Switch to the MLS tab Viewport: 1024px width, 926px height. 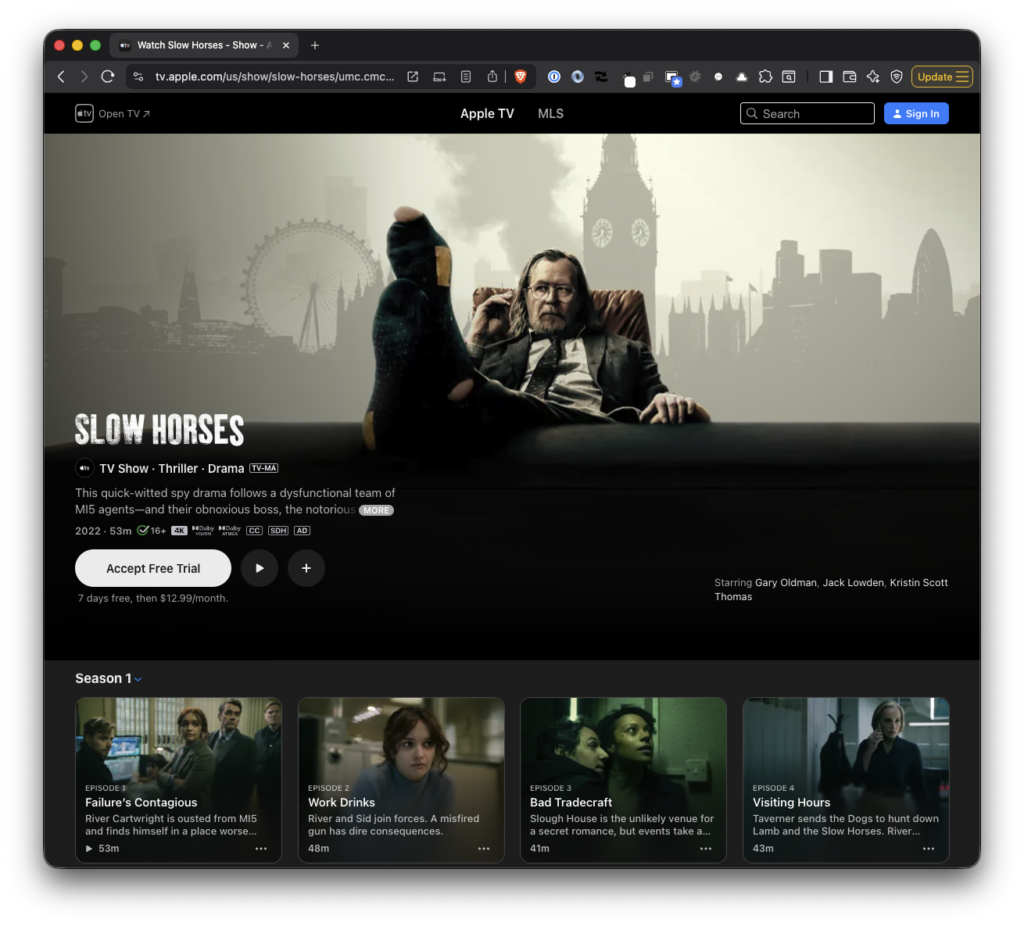tap(551, 114)
